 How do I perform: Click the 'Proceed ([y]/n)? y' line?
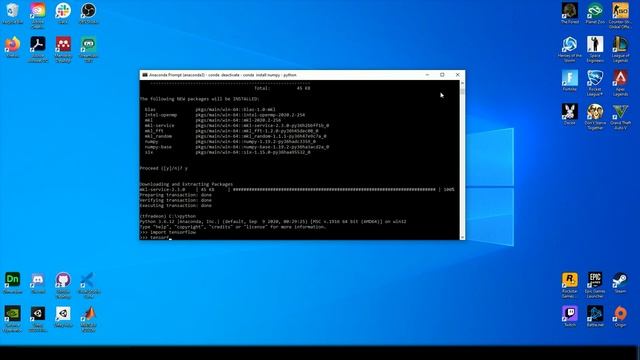pyautogui.click(x=164, y=168)
